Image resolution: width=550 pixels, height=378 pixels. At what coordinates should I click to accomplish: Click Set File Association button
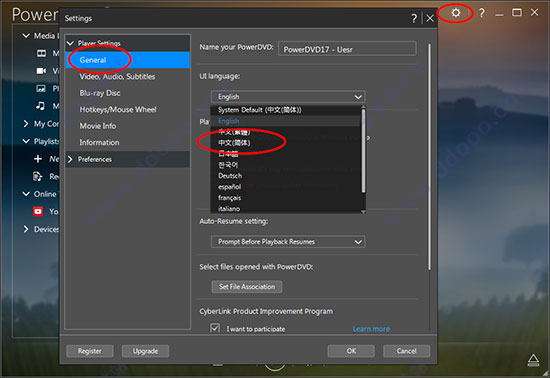pyautogui.click(x=247, y=286)
